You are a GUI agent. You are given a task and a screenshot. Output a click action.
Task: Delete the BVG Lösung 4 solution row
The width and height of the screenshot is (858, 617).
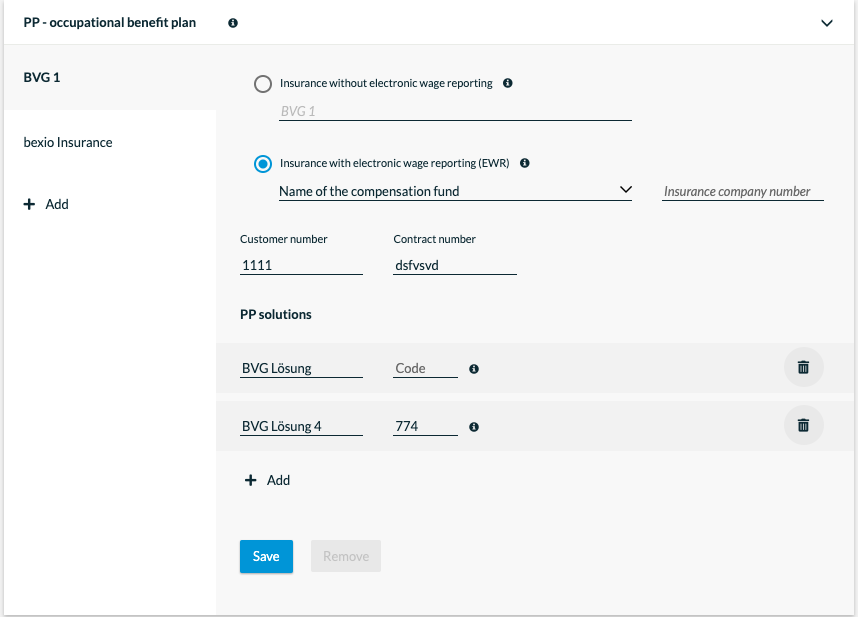[803, 425]
